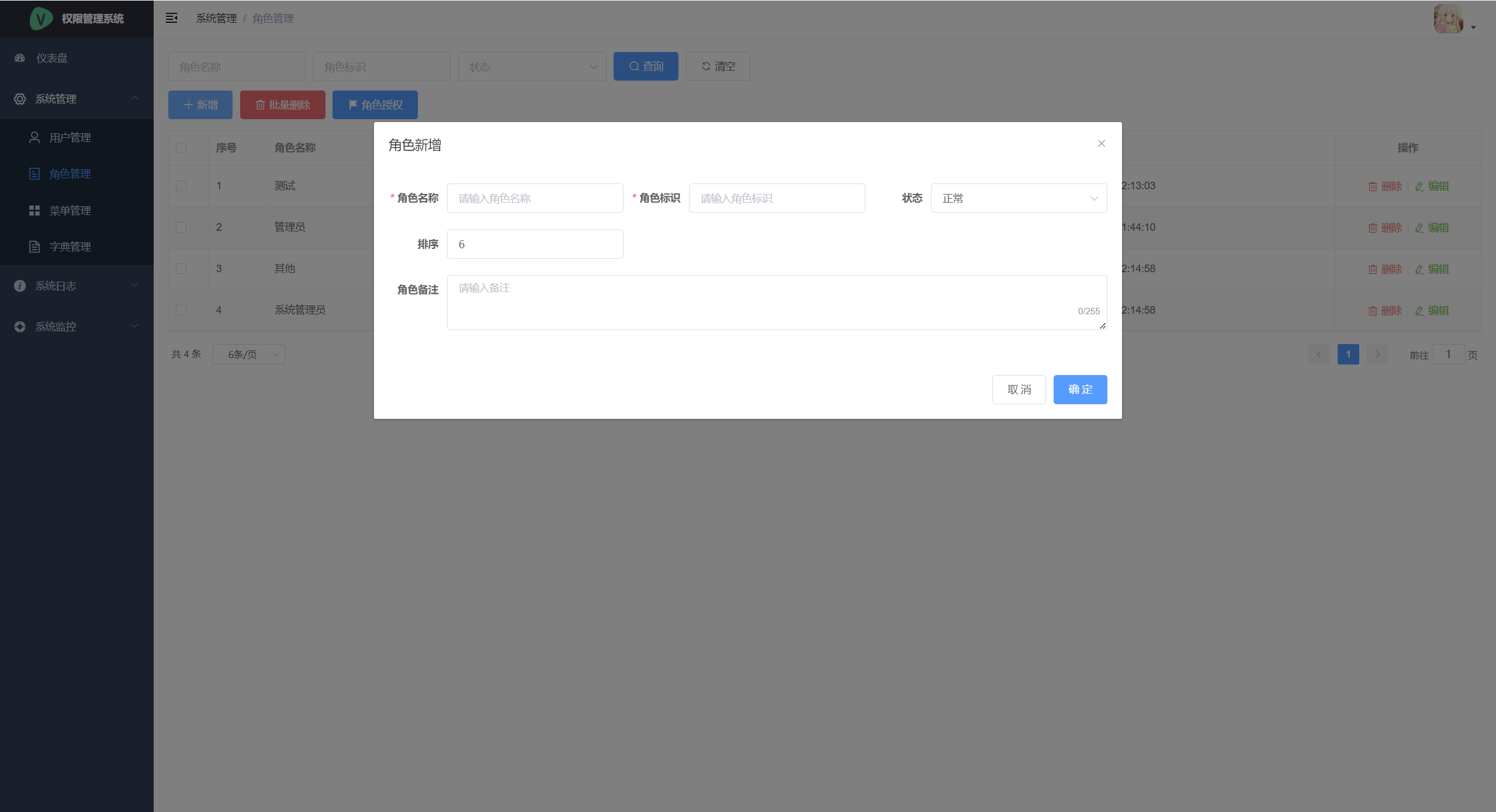
Task: Click the 系统日志 info icon in the sidebar
Action: coord(20,286)
